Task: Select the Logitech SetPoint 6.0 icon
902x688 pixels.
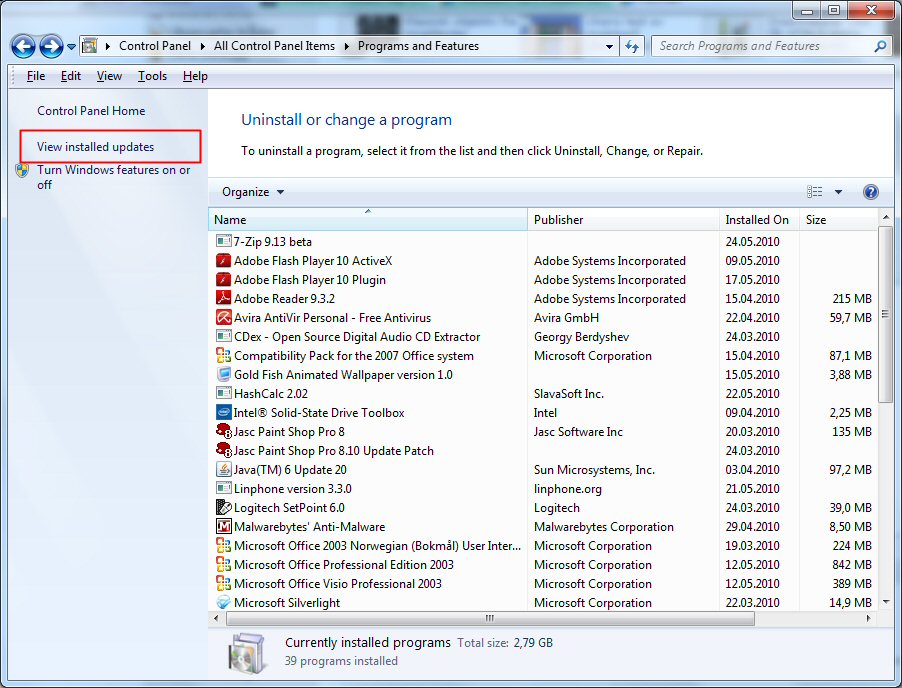Action: [x=223, y=507]
